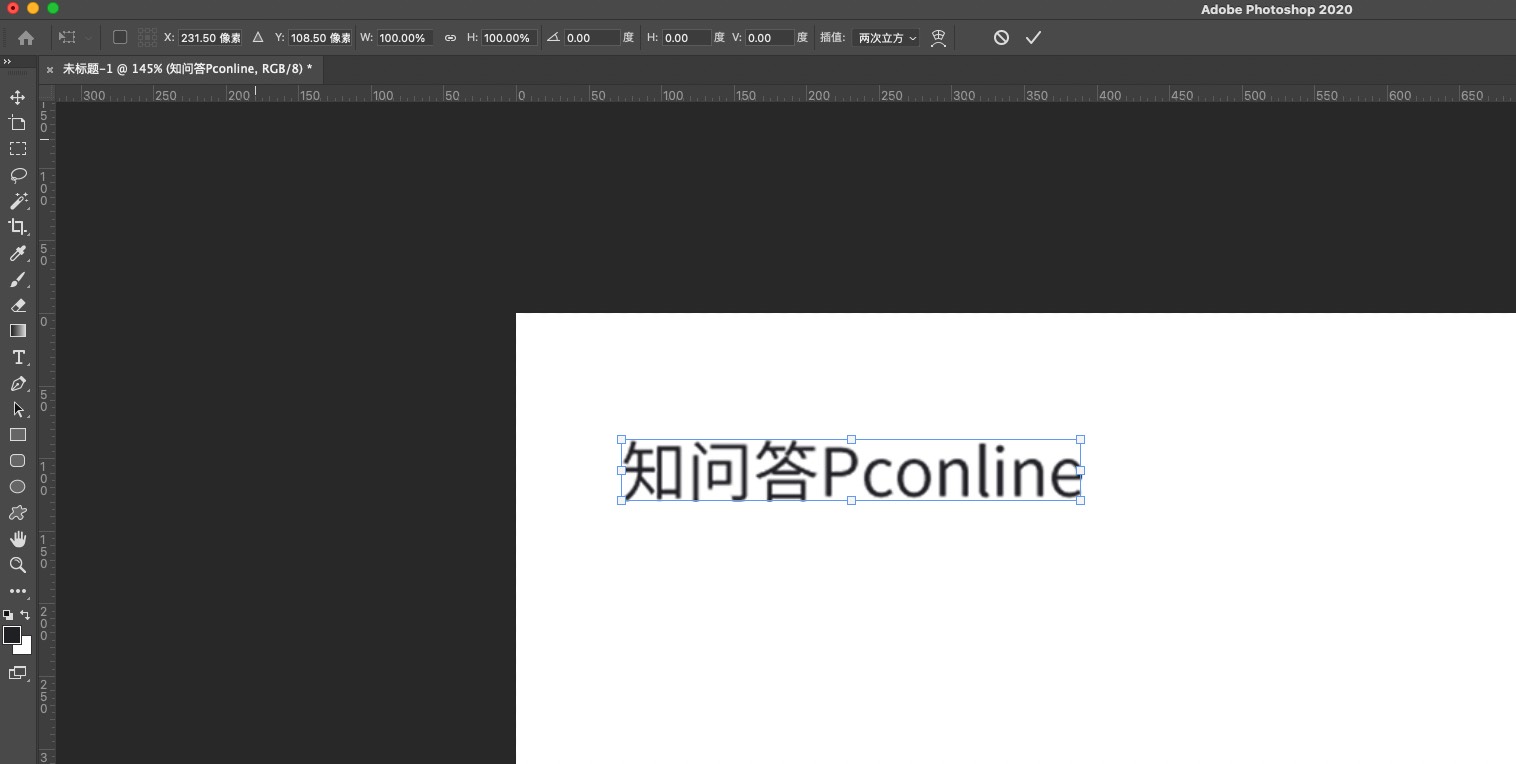Open the foreground color picker
The height and width of the screenshot is (764, 1516).
point(11,635)
